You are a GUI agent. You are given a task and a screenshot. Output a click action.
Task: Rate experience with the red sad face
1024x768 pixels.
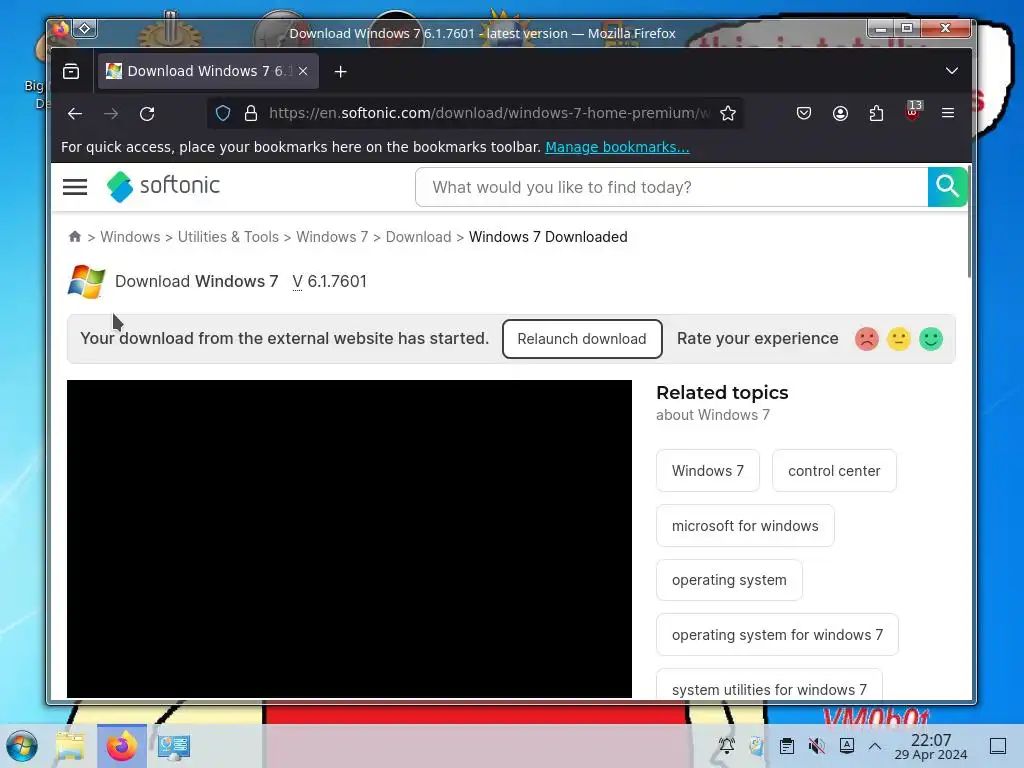click(x=867, y=339)
